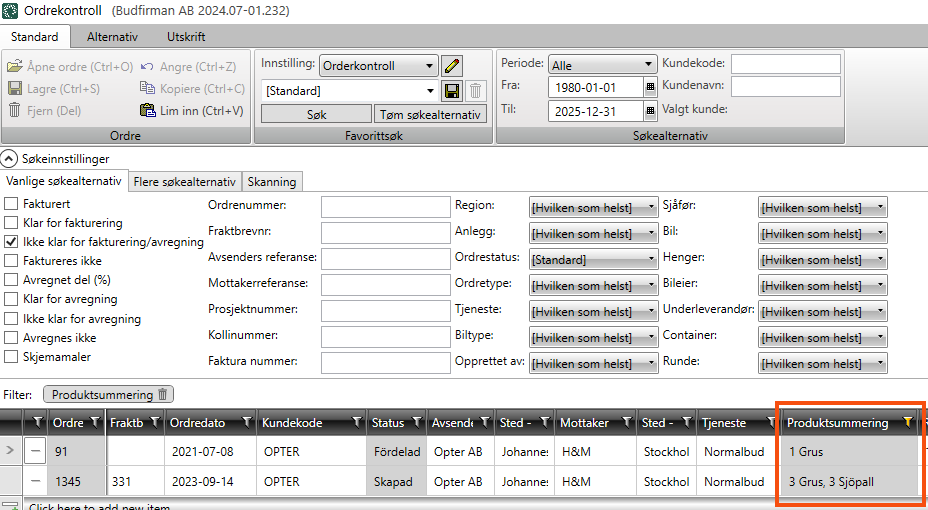Image resolution: width=928 pixels, height=510 pixels.
Task: Remove the Produktsummering filter via trash icon
Action: (x=164, y=395)
